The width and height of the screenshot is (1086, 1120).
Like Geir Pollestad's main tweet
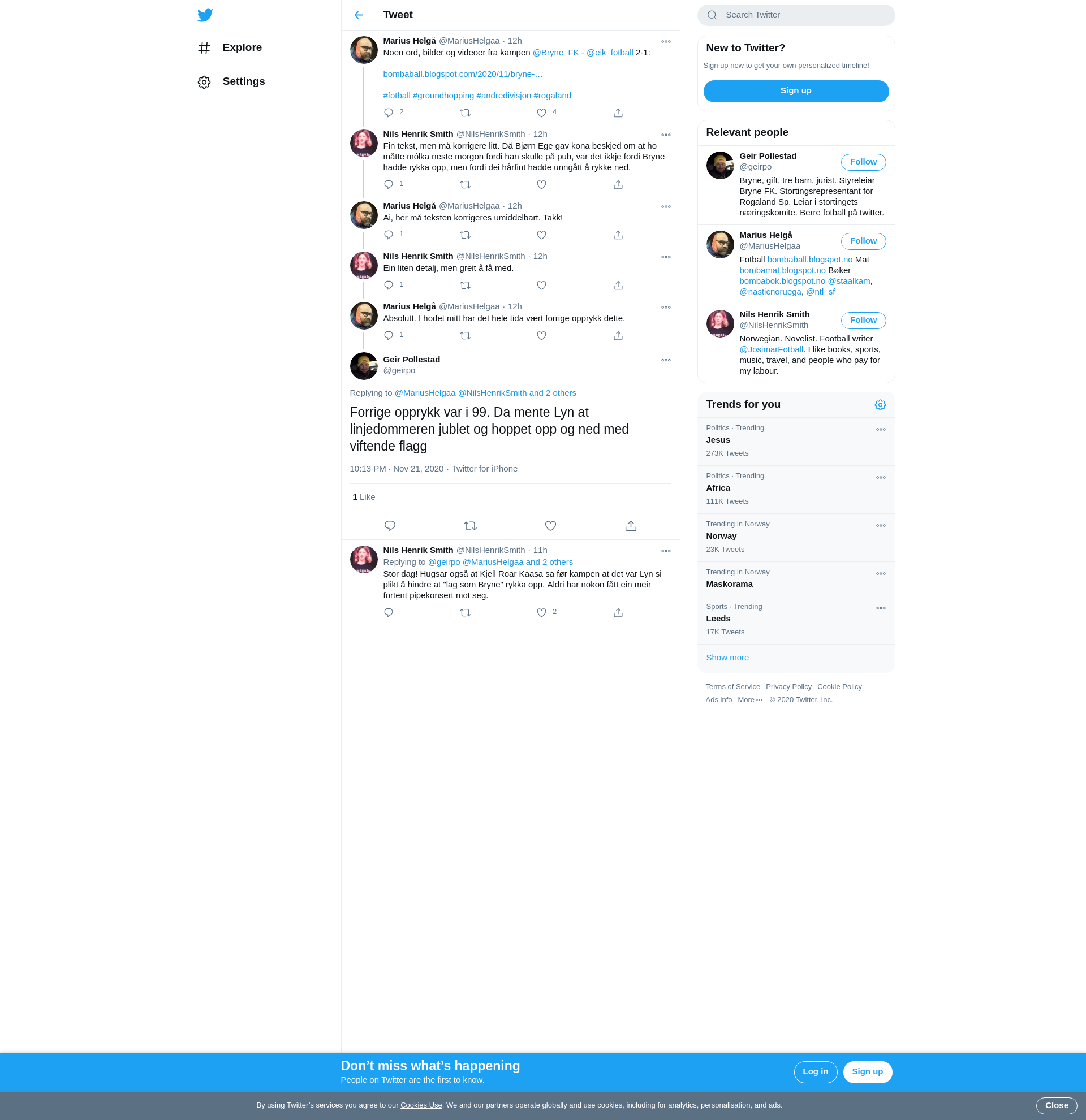[x=550, y=526]
